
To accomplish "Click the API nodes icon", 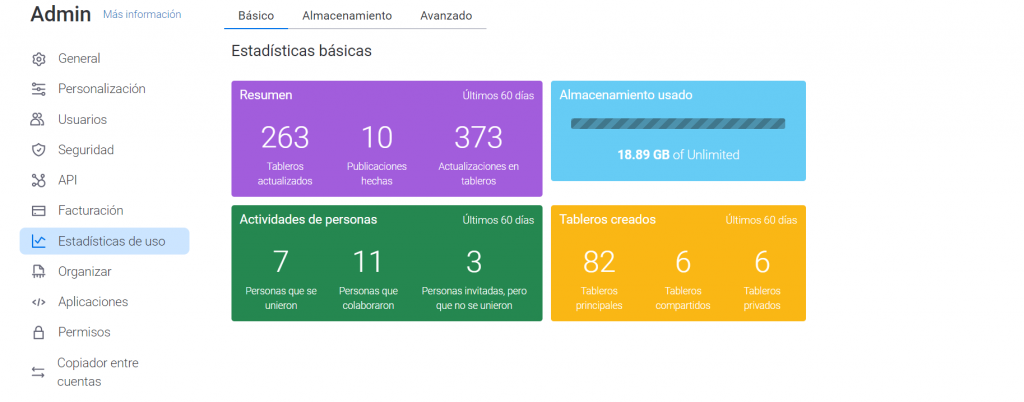I will tap(38, 181).
